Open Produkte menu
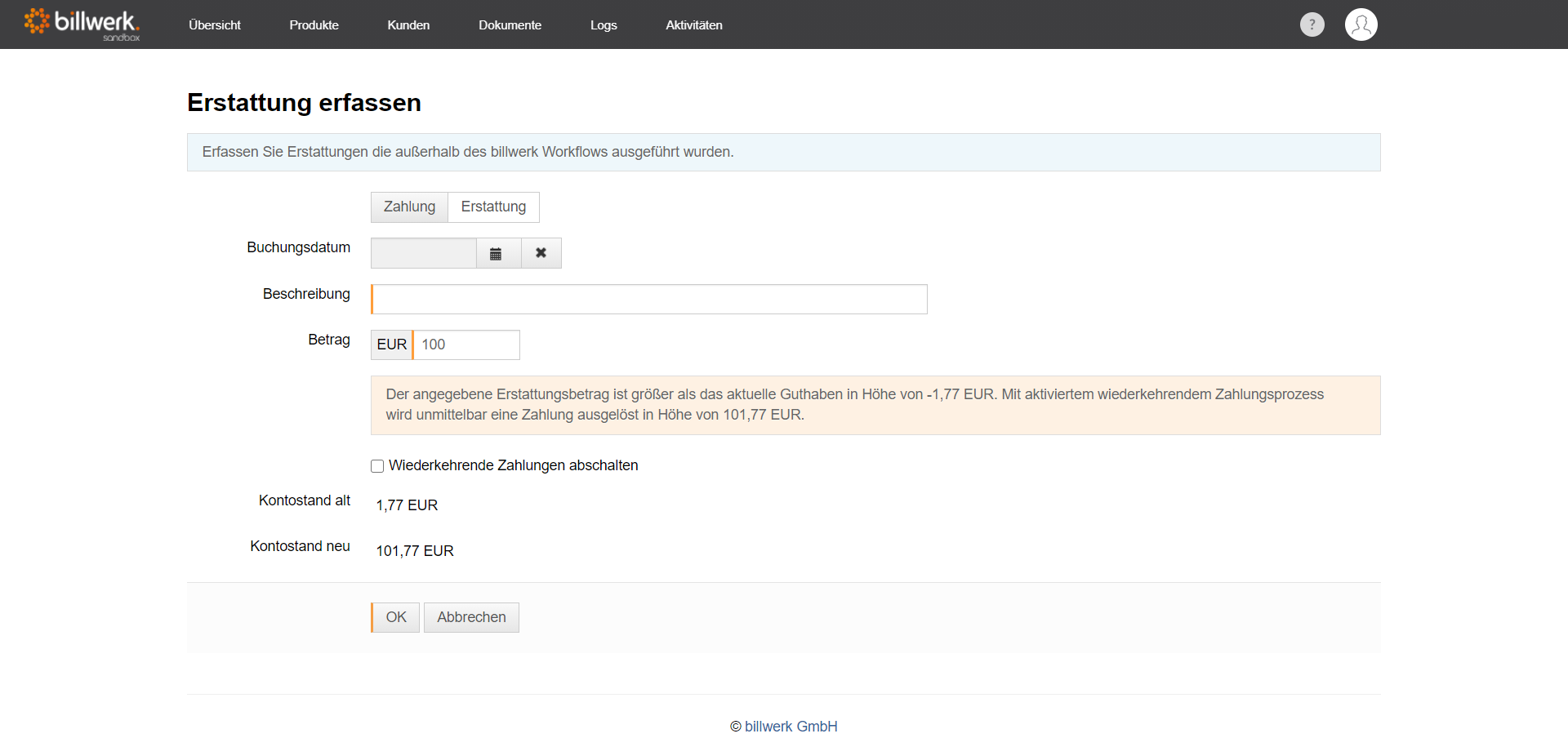1568x747 pixels. pyautogui.click(x=314, y=25)
